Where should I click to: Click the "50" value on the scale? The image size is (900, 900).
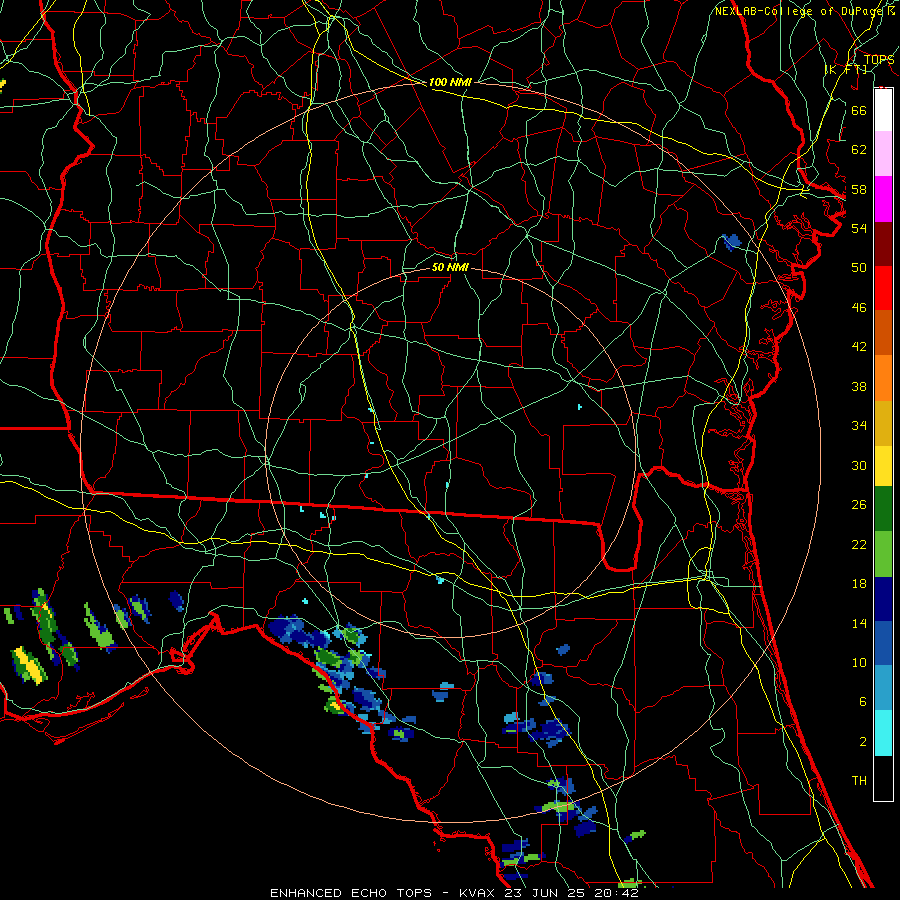pos(859,267)
